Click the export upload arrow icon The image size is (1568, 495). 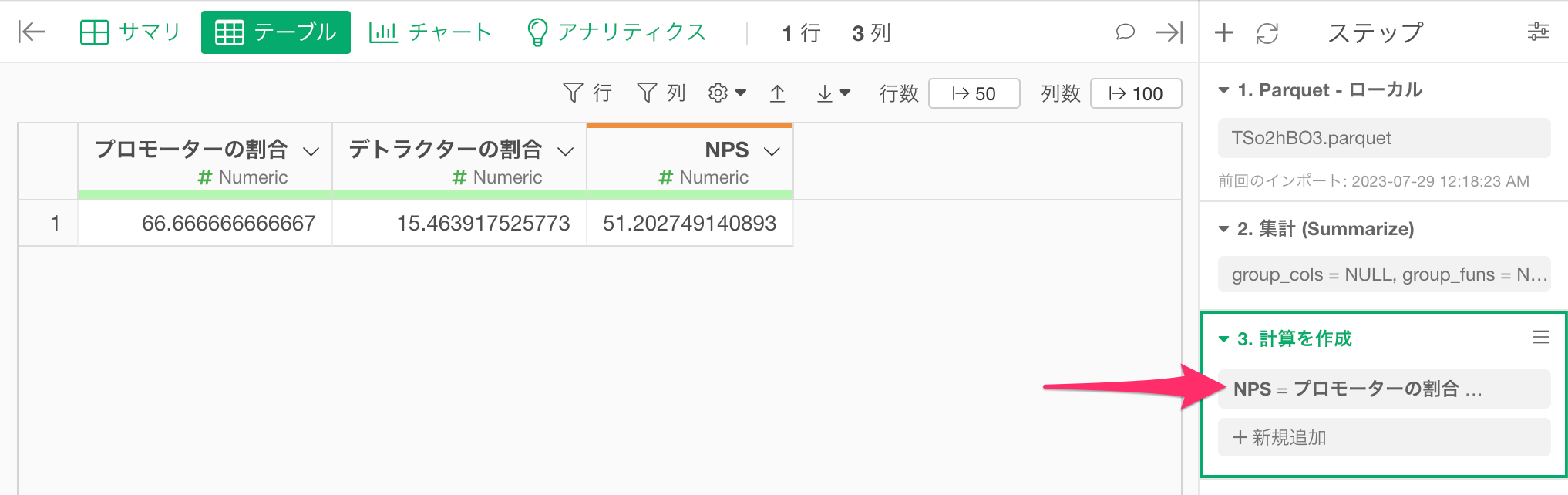click(777, 93)
